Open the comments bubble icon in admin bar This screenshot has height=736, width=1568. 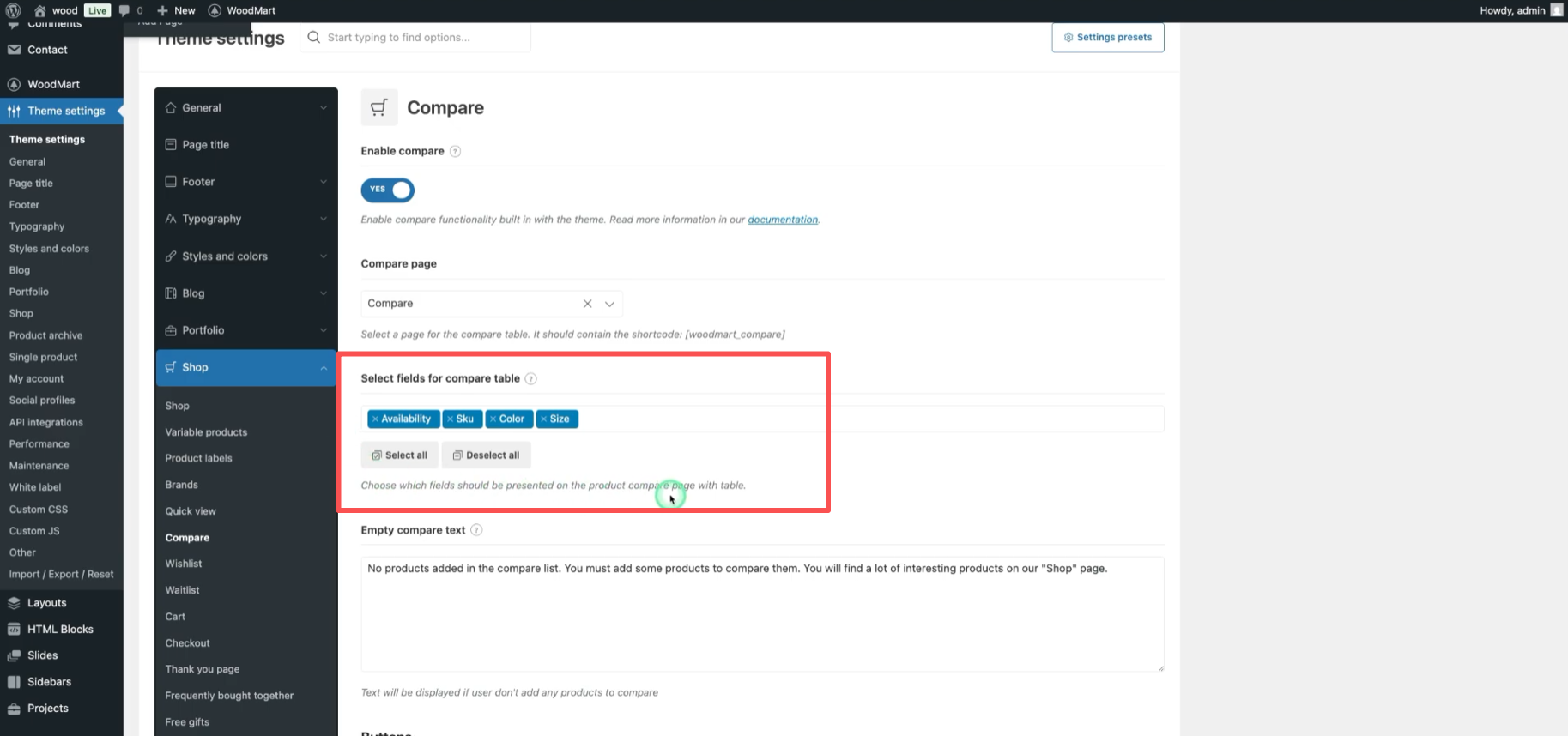pyautogui.click(x=124, y=10)
